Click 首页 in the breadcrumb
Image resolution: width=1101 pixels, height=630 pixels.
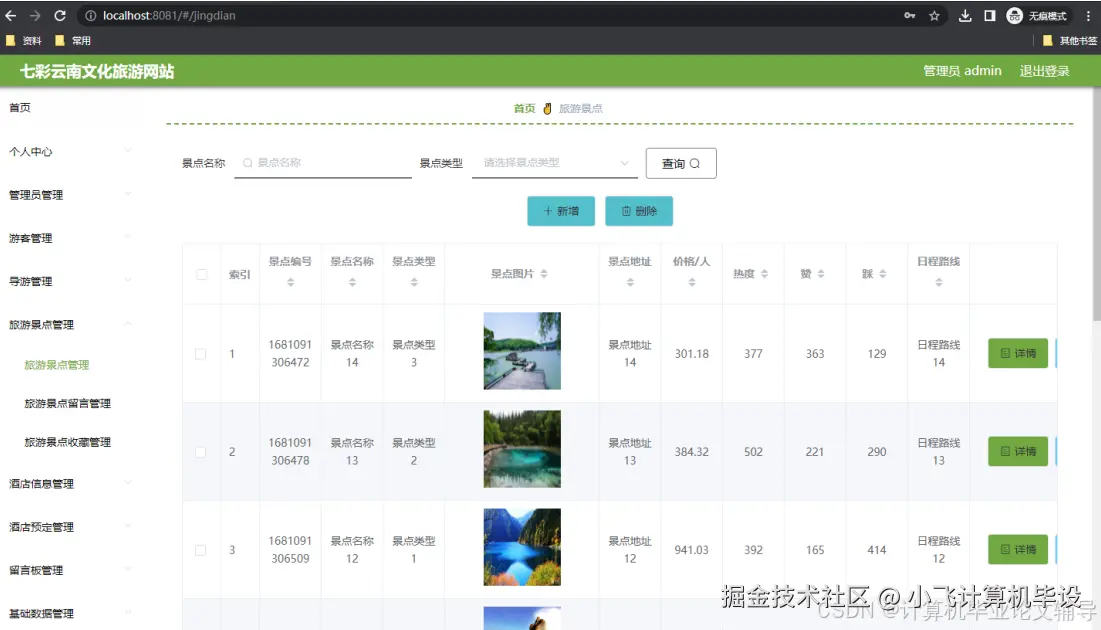click(x=524, y=108)
